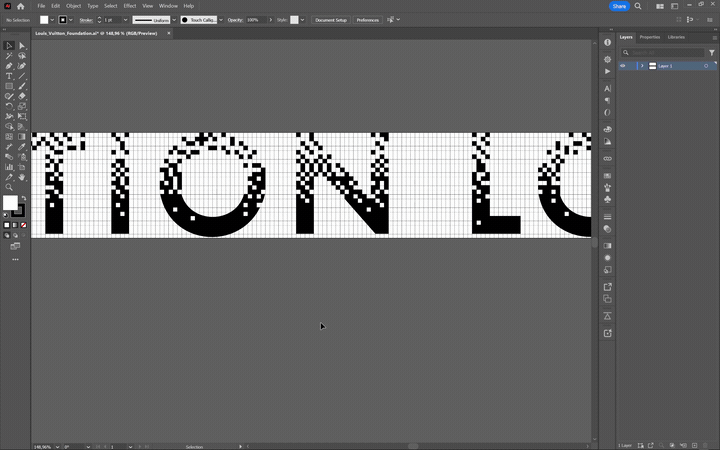
Task: Open stroke weight dropdown
Action: tap(125, 20)
